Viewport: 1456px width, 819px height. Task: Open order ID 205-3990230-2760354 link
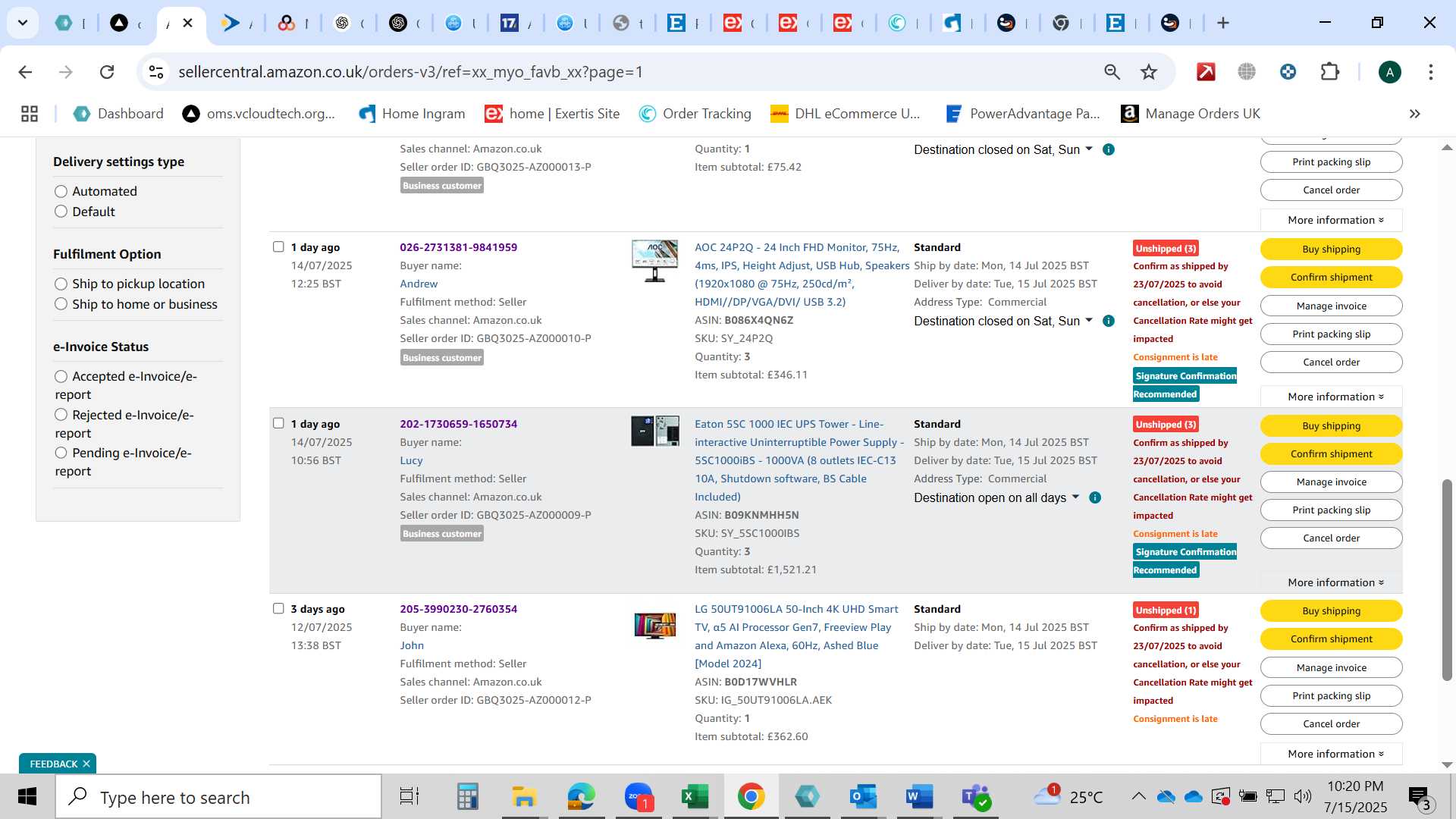pyautogui.click(x=458, y=609)
